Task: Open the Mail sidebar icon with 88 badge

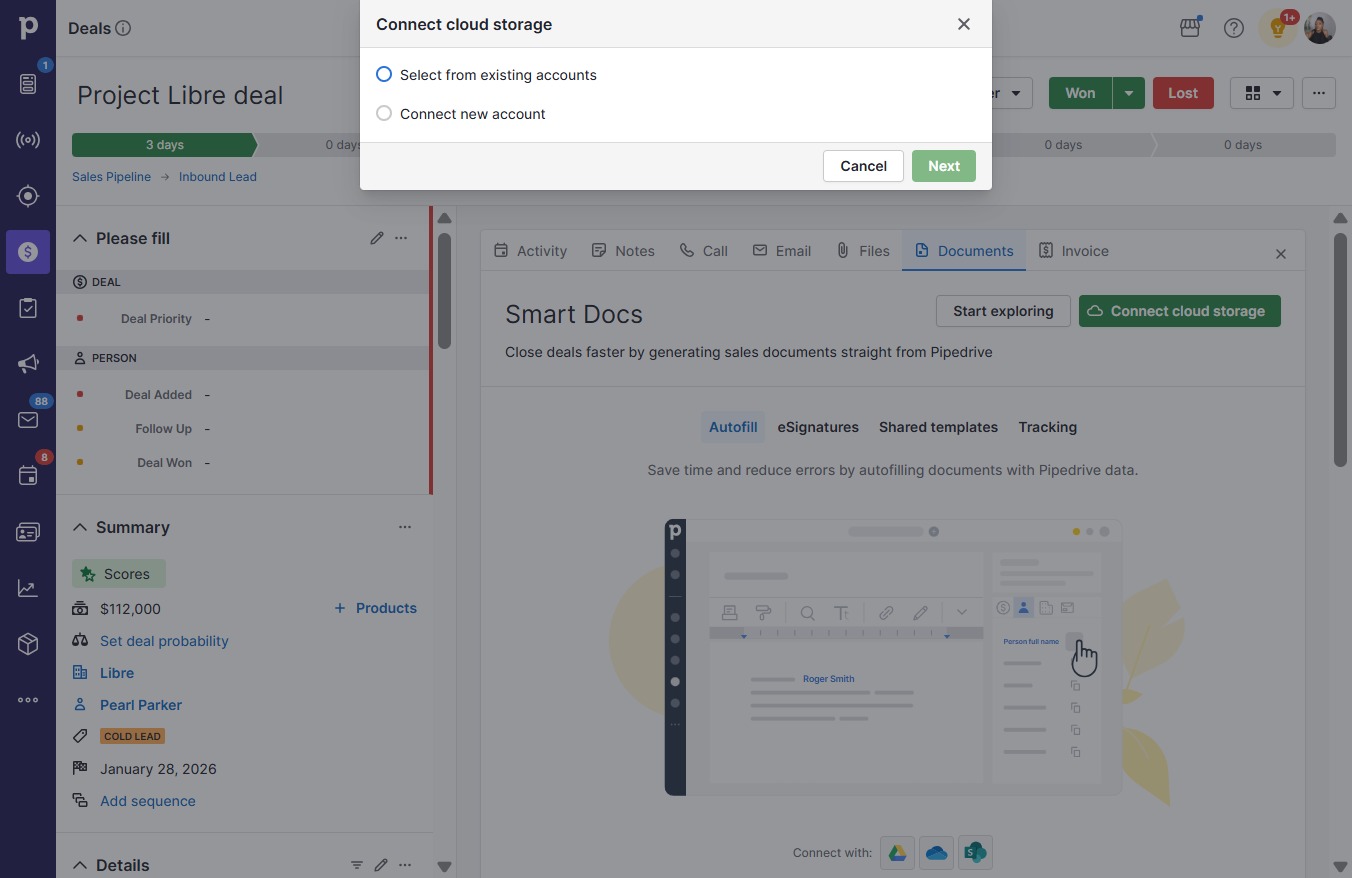Action: pos(28,420)
